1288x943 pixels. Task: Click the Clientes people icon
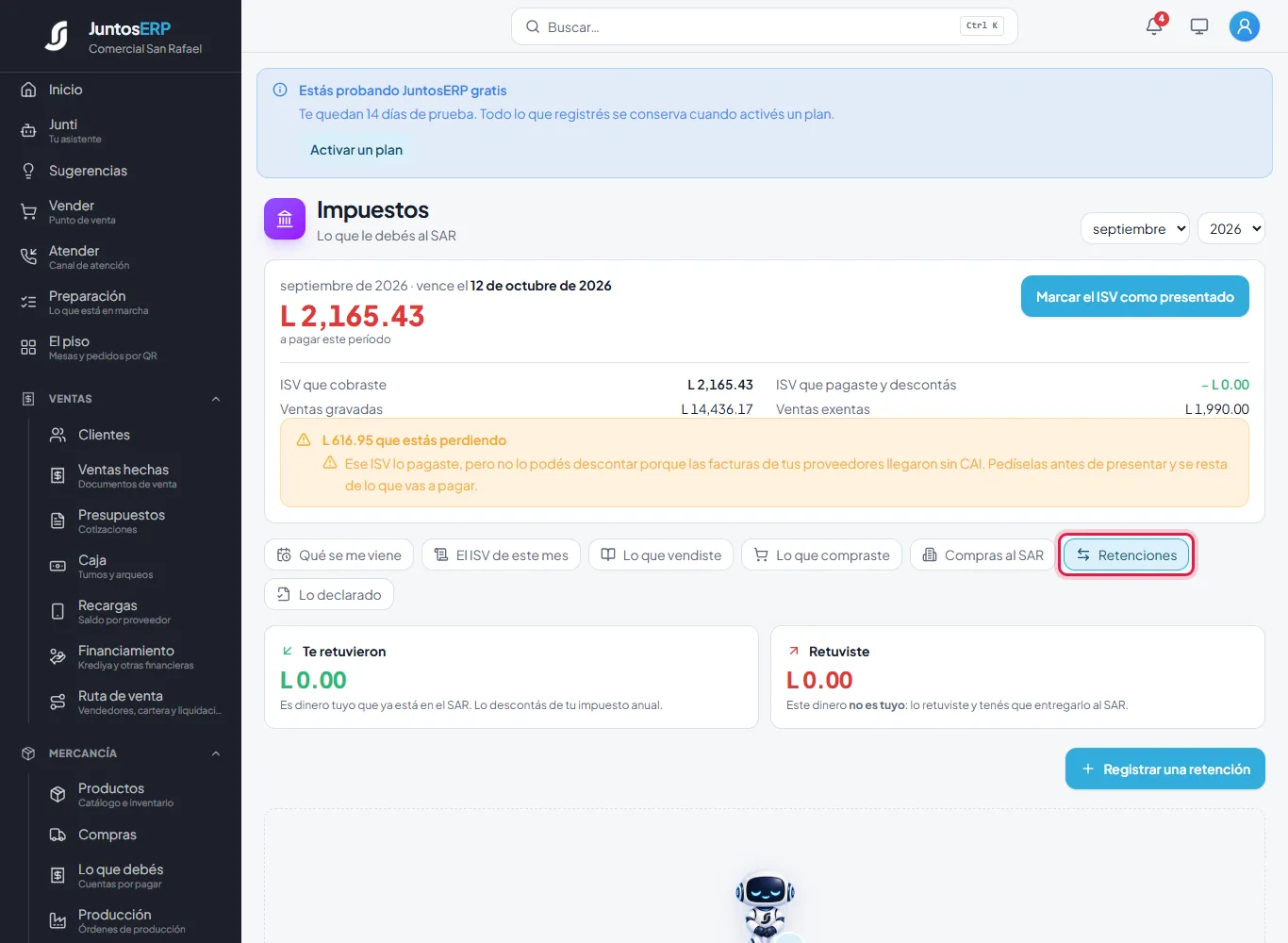coord(58,435)
